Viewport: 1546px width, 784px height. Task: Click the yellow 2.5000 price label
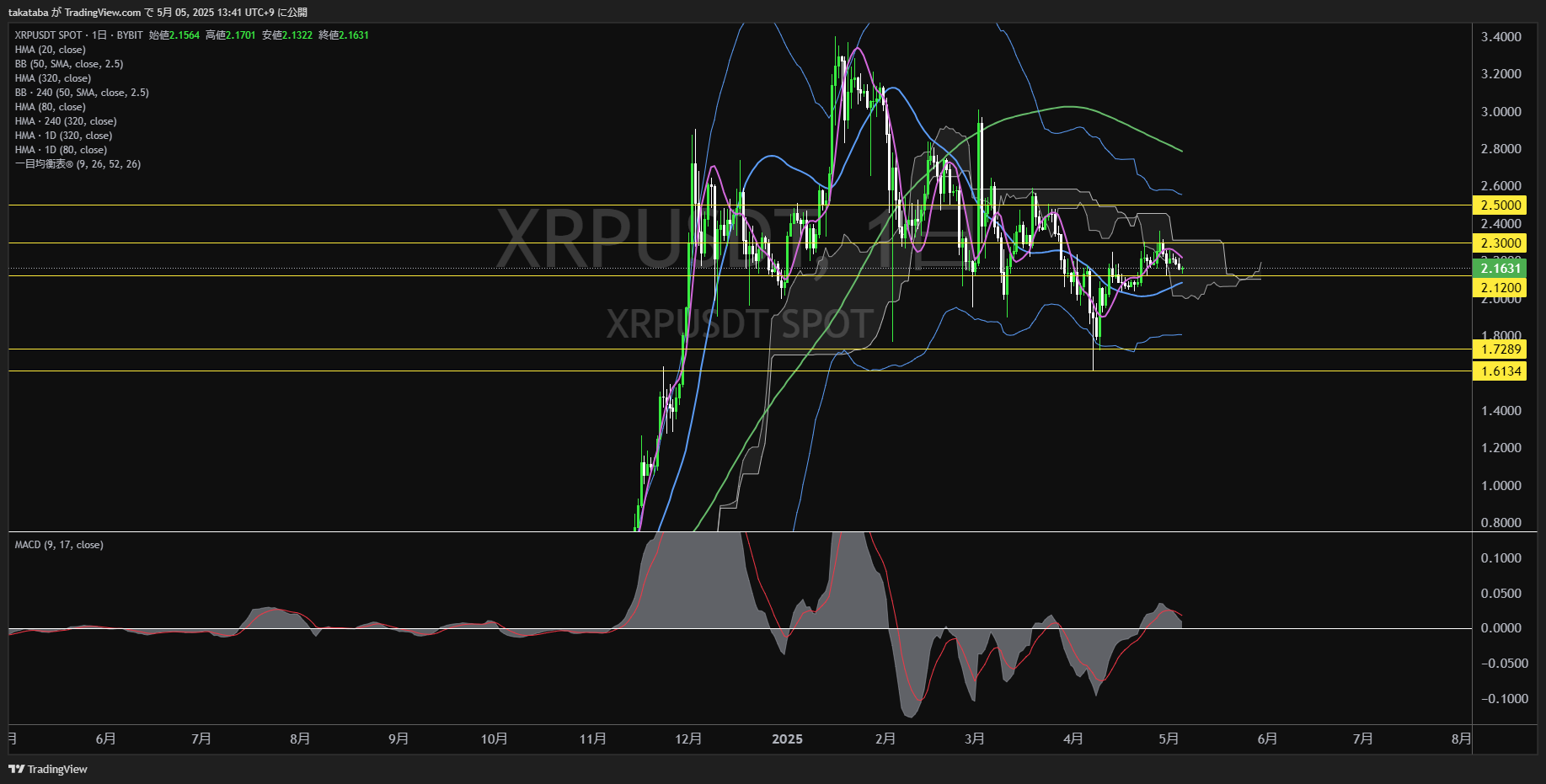[1500, 205]
